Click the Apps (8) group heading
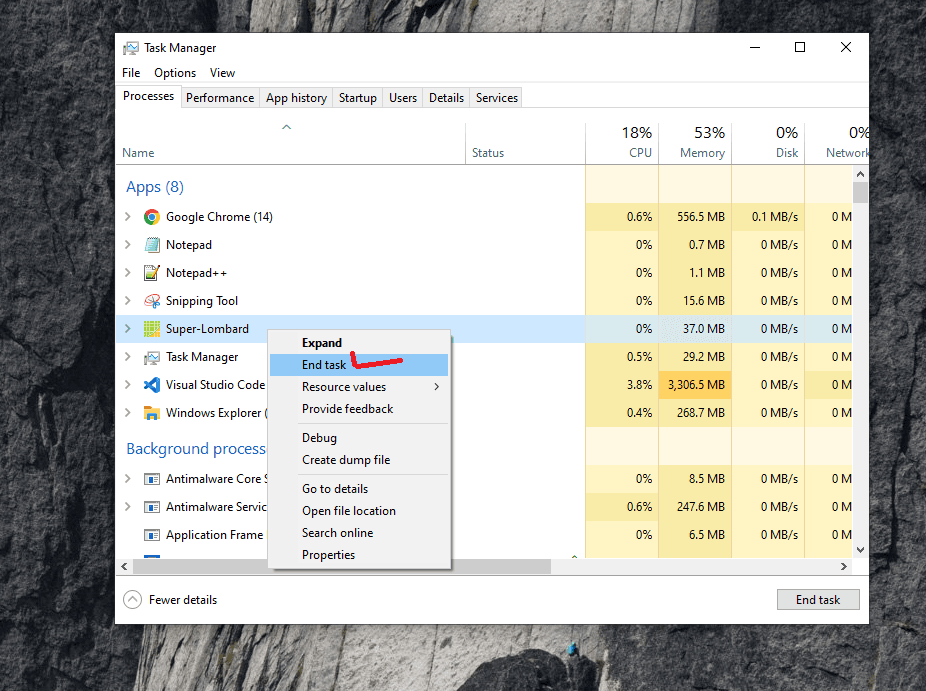This screenshot has height=691, width=926. [x=155, y=187]
